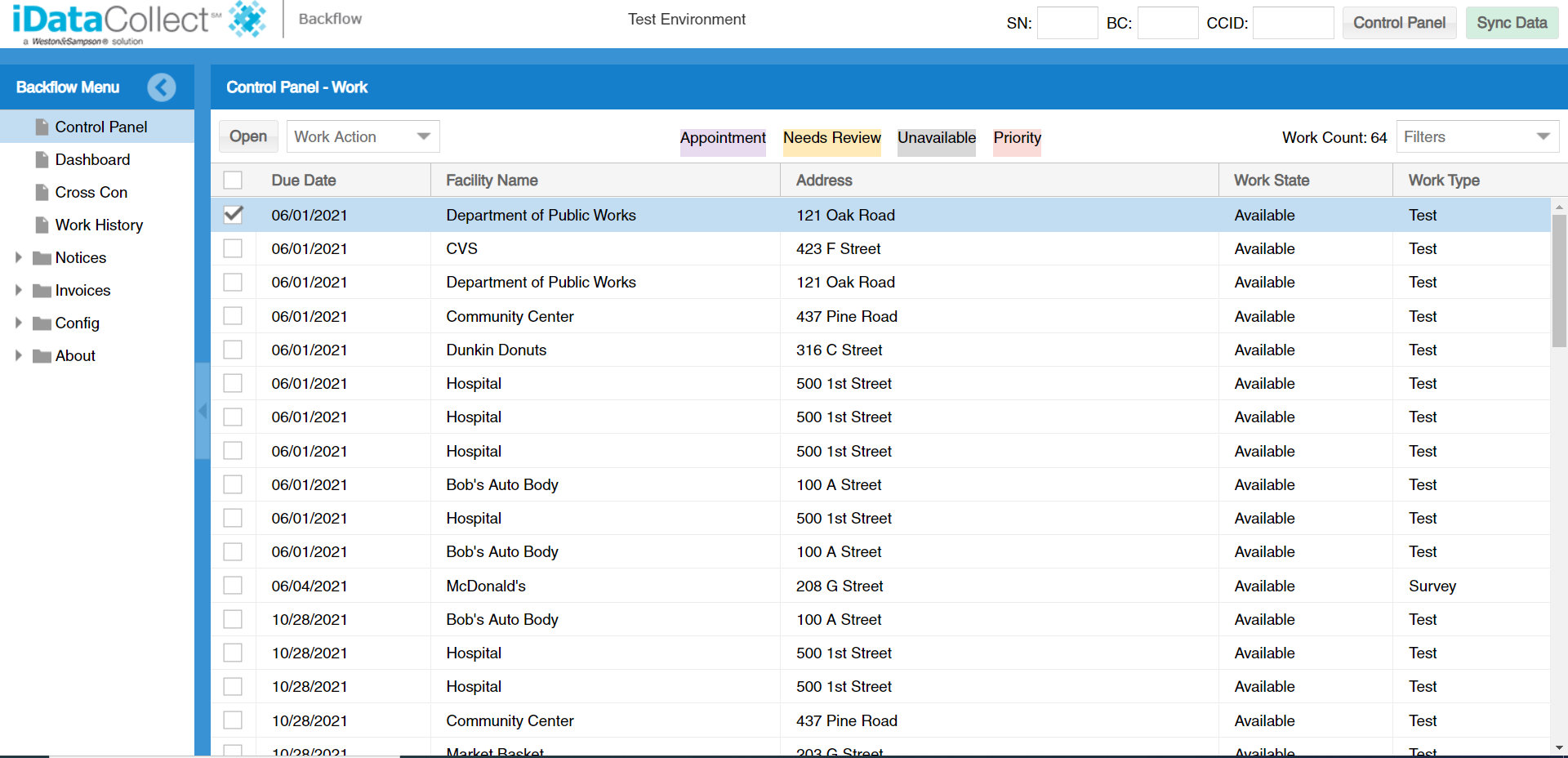Image resolution: width=1568 pixels, height=758 pixels.
Task: Select Dashboard in the Backflow Menu
Action: 93,159
